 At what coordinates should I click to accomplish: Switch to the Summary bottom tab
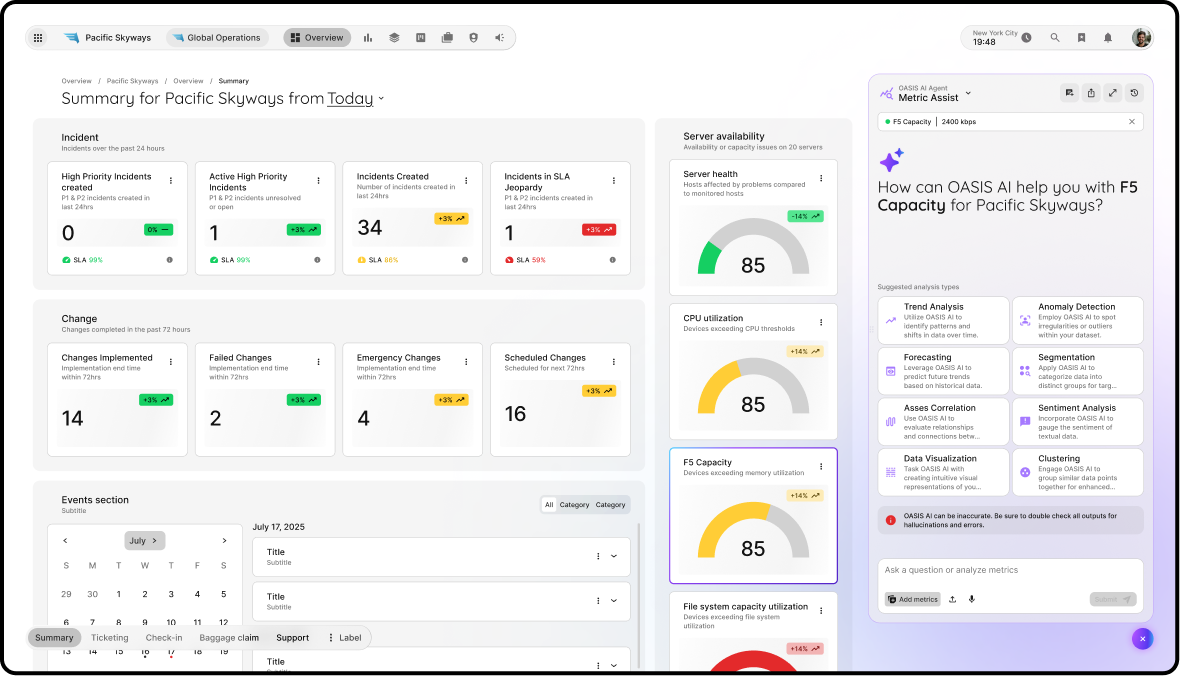pos(54,638)
